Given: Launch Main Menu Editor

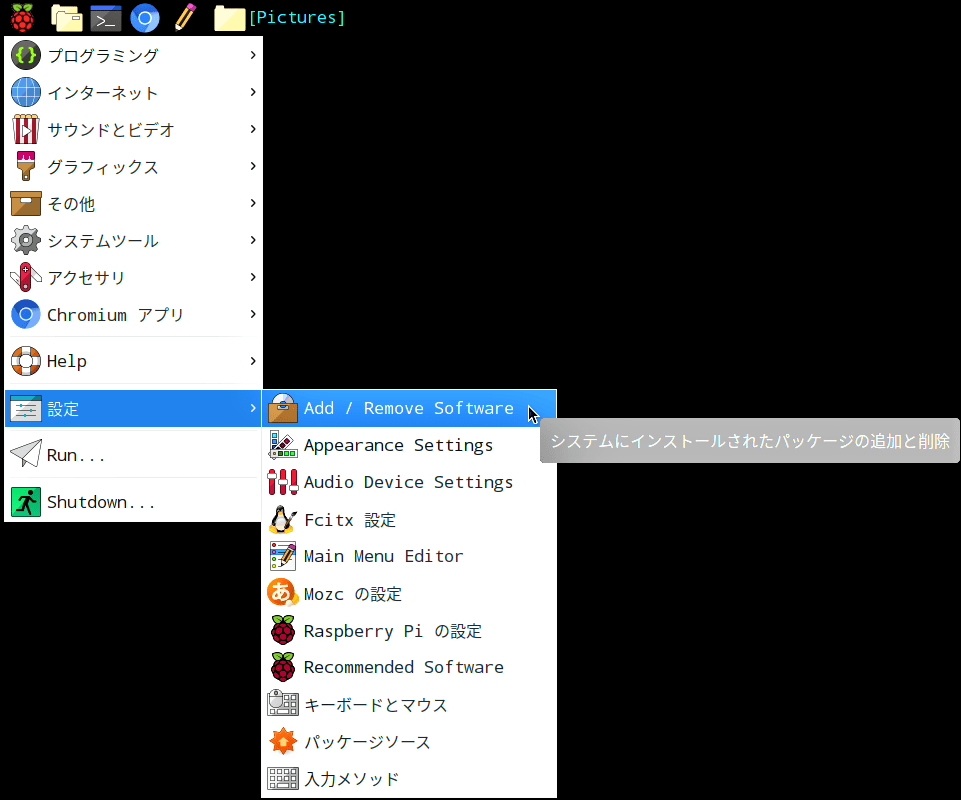Looking at the screenshot, I should pos(409,556).
